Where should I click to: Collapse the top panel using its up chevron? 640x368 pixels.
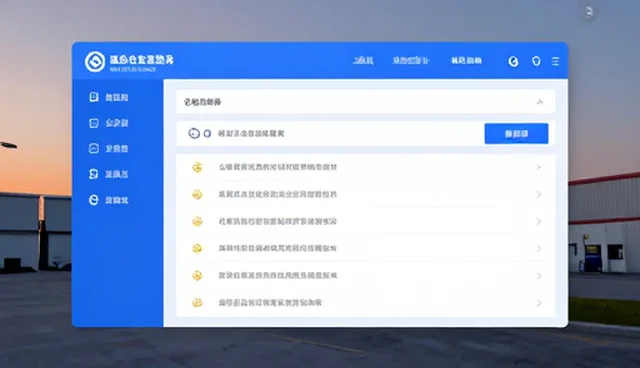[x=540, y=102]
